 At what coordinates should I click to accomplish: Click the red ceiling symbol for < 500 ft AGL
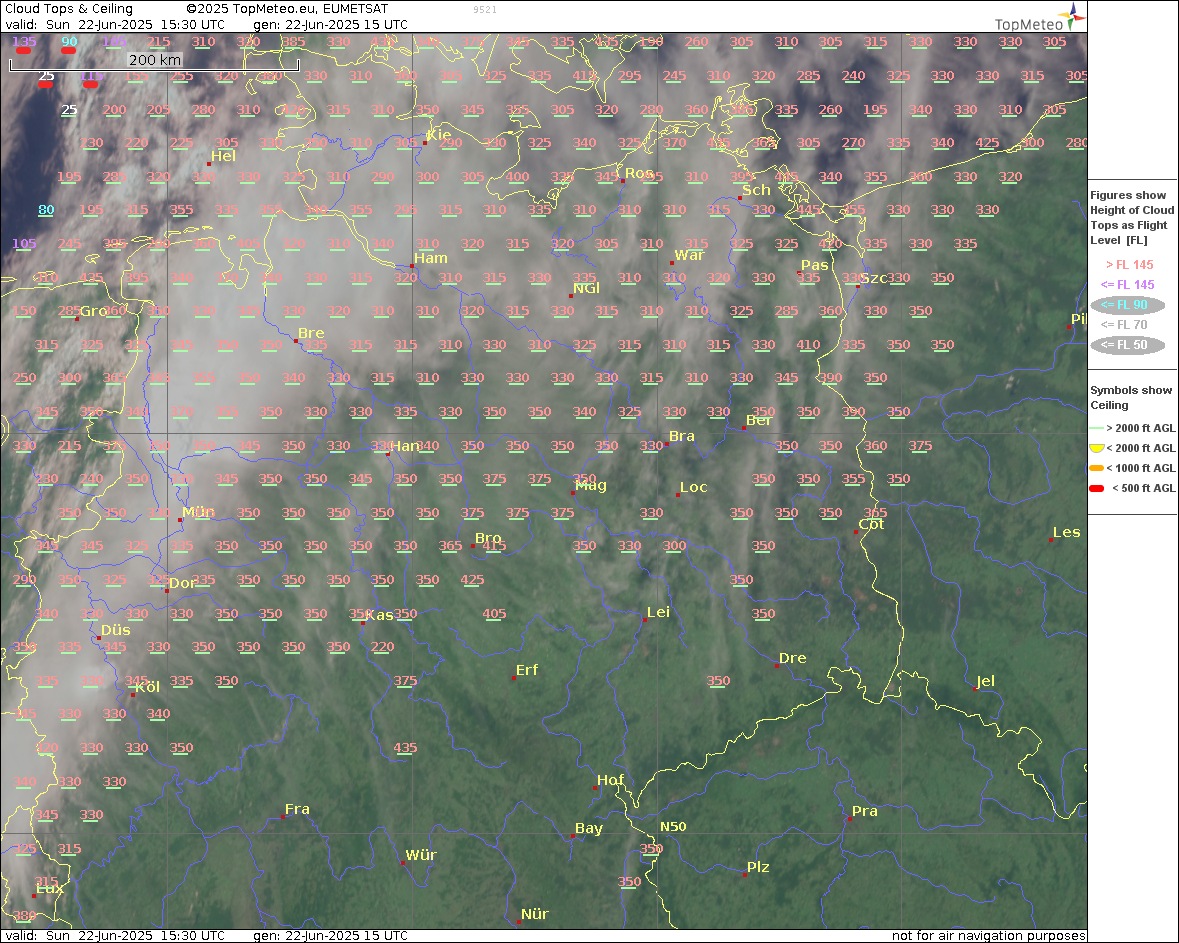pyautogui.click(x=1096, y=488)
